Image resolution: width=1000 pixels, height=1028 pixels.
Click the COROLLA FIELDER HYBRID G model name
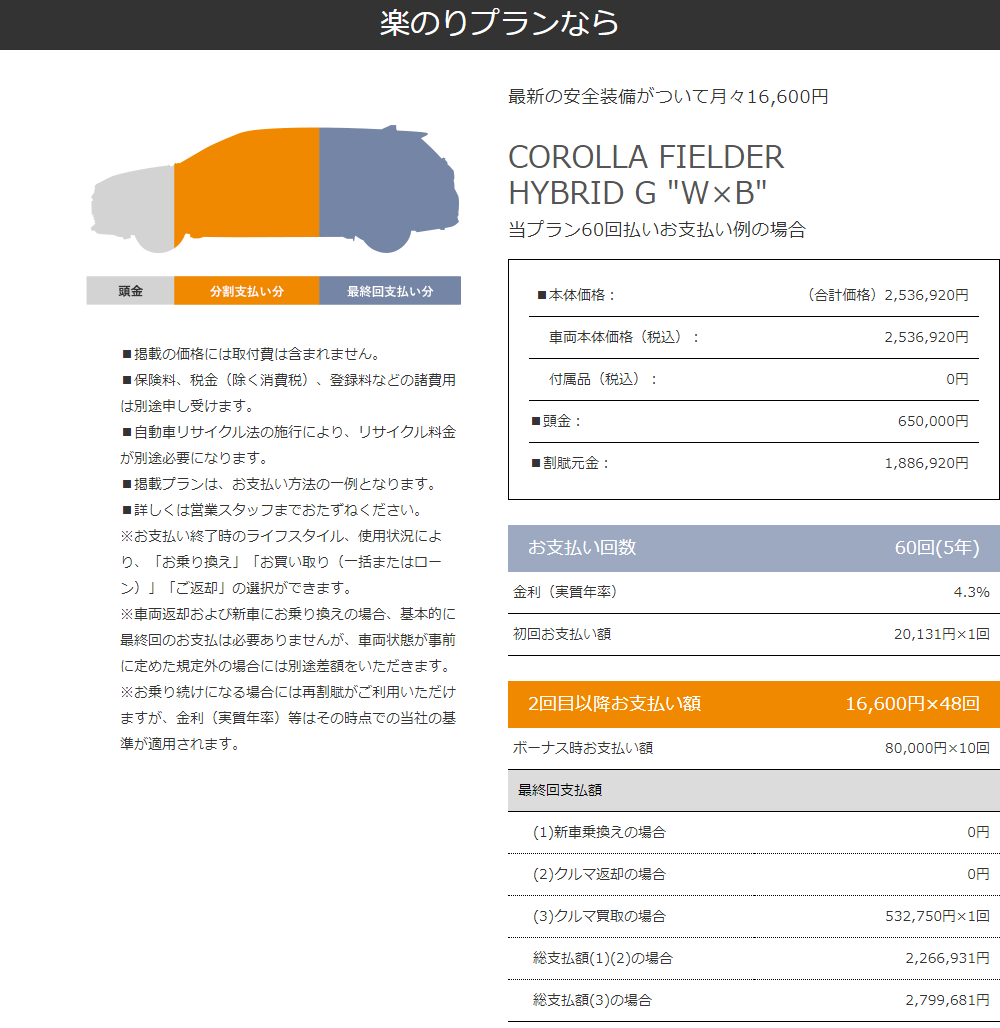646,175
